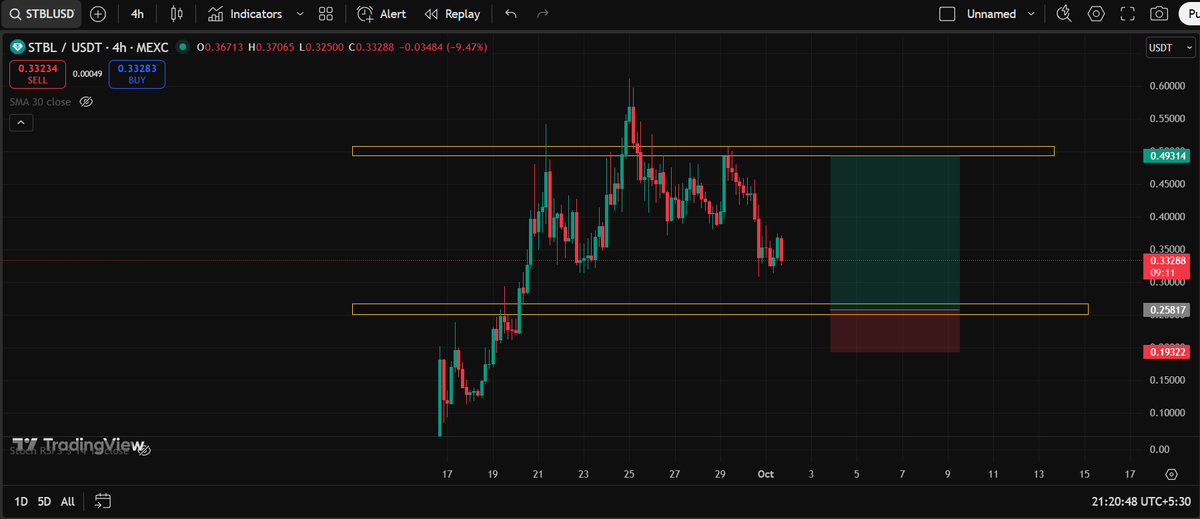Open the candlestick chart type selector
The width and height of the screenshot is (1200, 519).
tap(177, 14)
